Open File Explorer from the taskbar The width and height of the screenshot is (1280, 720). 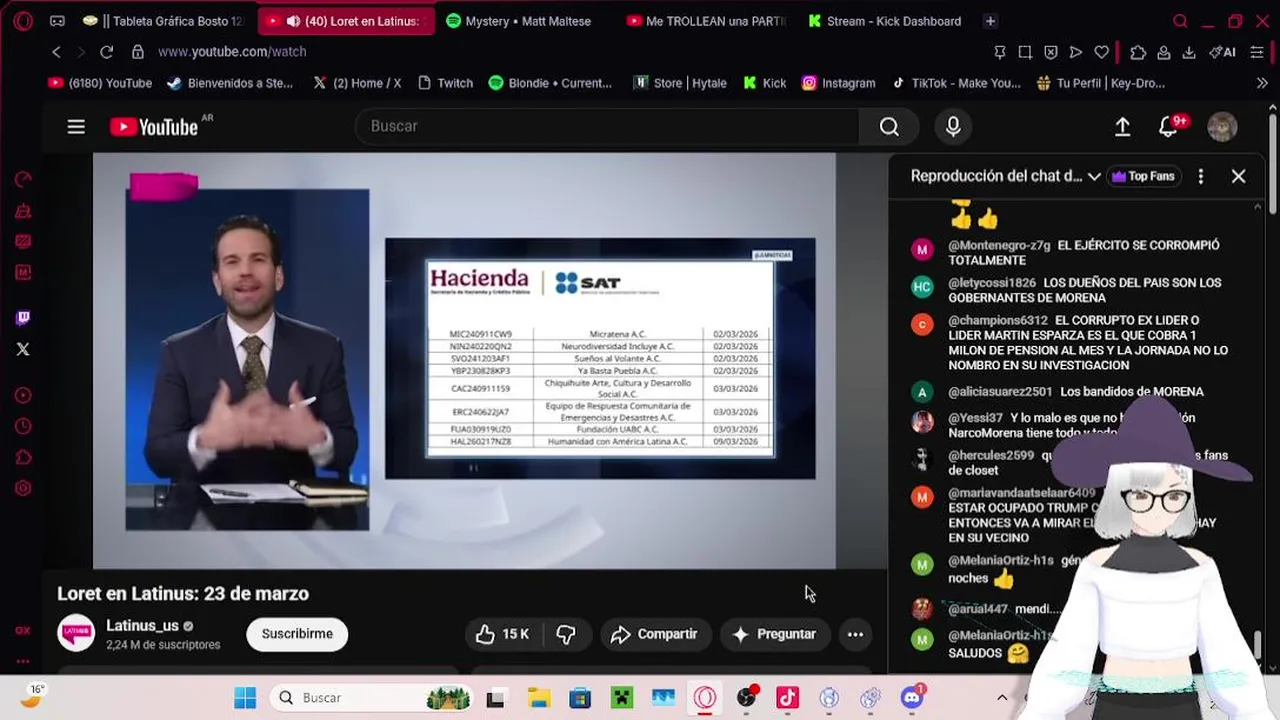pyautogui.click(x=539, y=698)
